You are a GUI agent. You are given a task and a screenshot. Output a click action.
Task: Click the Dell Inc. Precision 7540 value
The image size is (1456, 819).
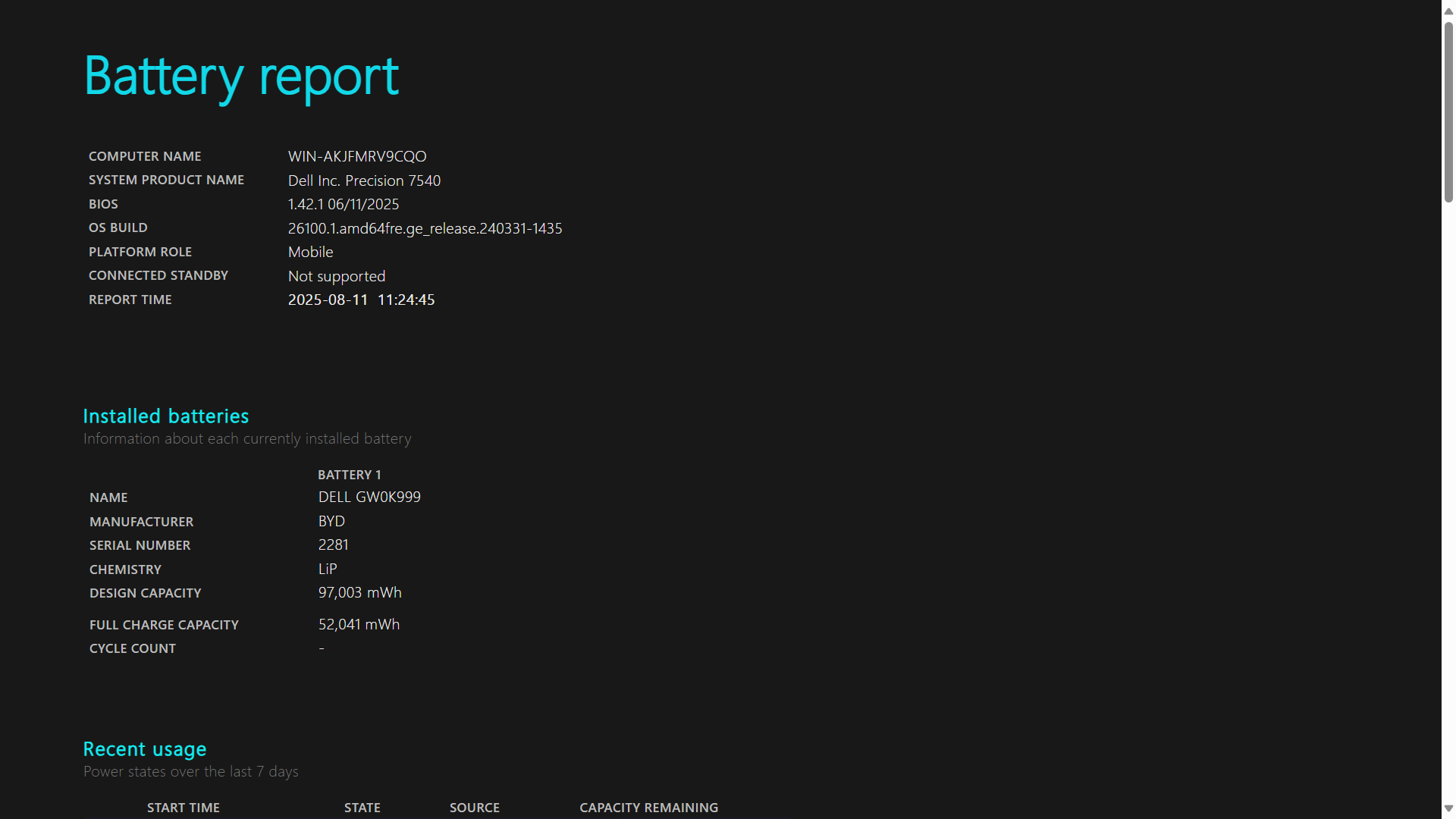coord(364,180)
